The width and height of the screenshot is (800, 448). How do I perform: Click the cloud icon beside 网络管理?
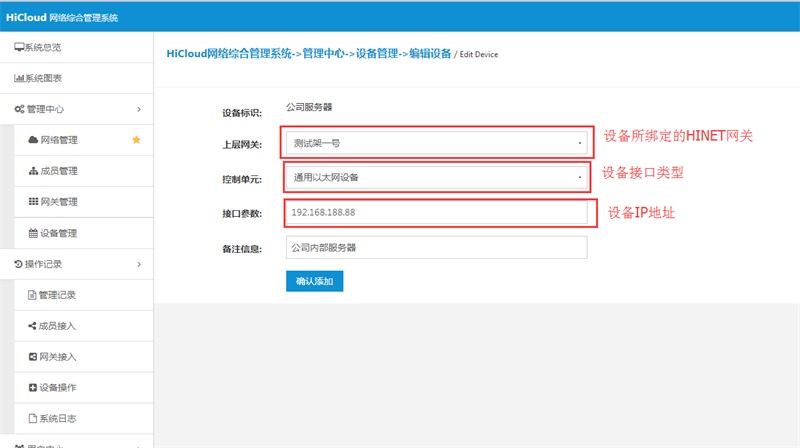point(33,140)
